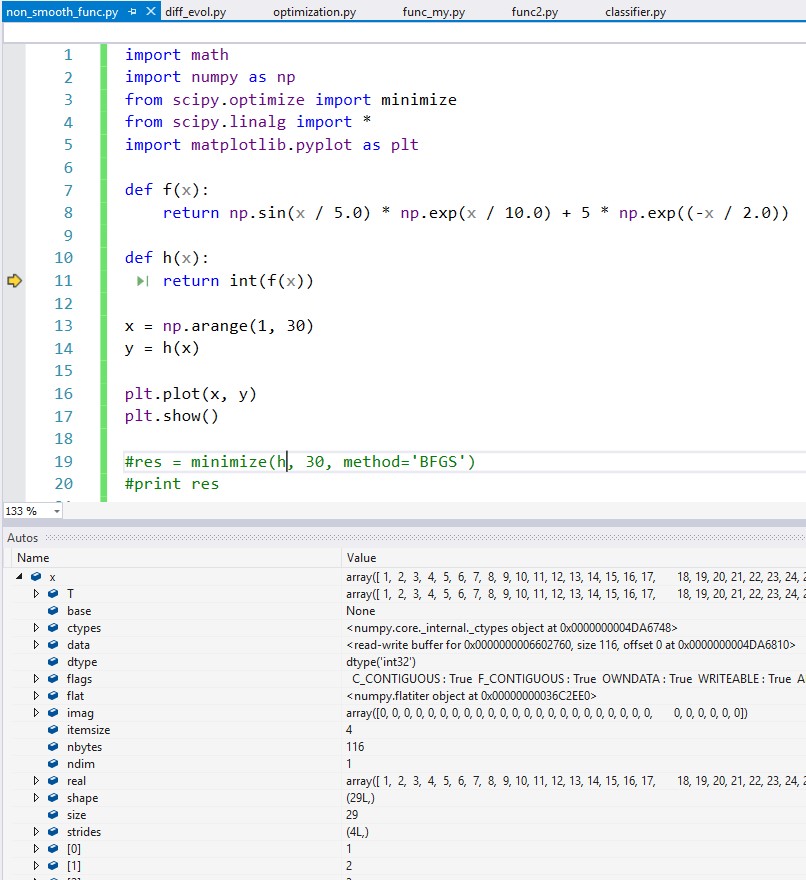This screenshot has height=880, width=806.
Task: Click the icon beside the ndim row
Action: [x=53, y=763]
